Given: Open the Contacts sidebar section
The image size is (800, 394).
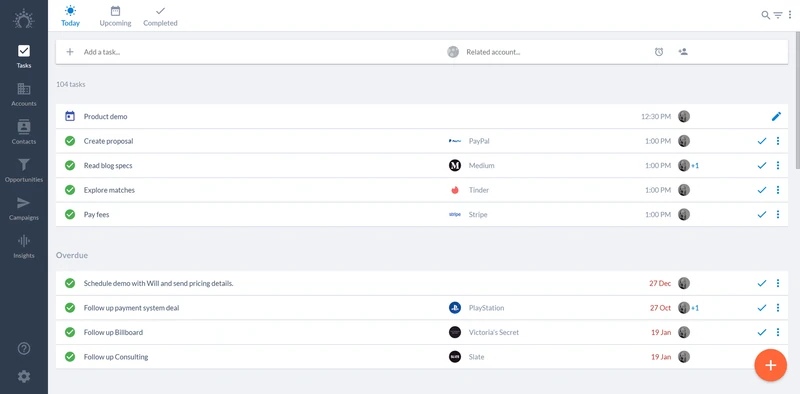Looking at the screenshot, I should [x=23, y=132].
